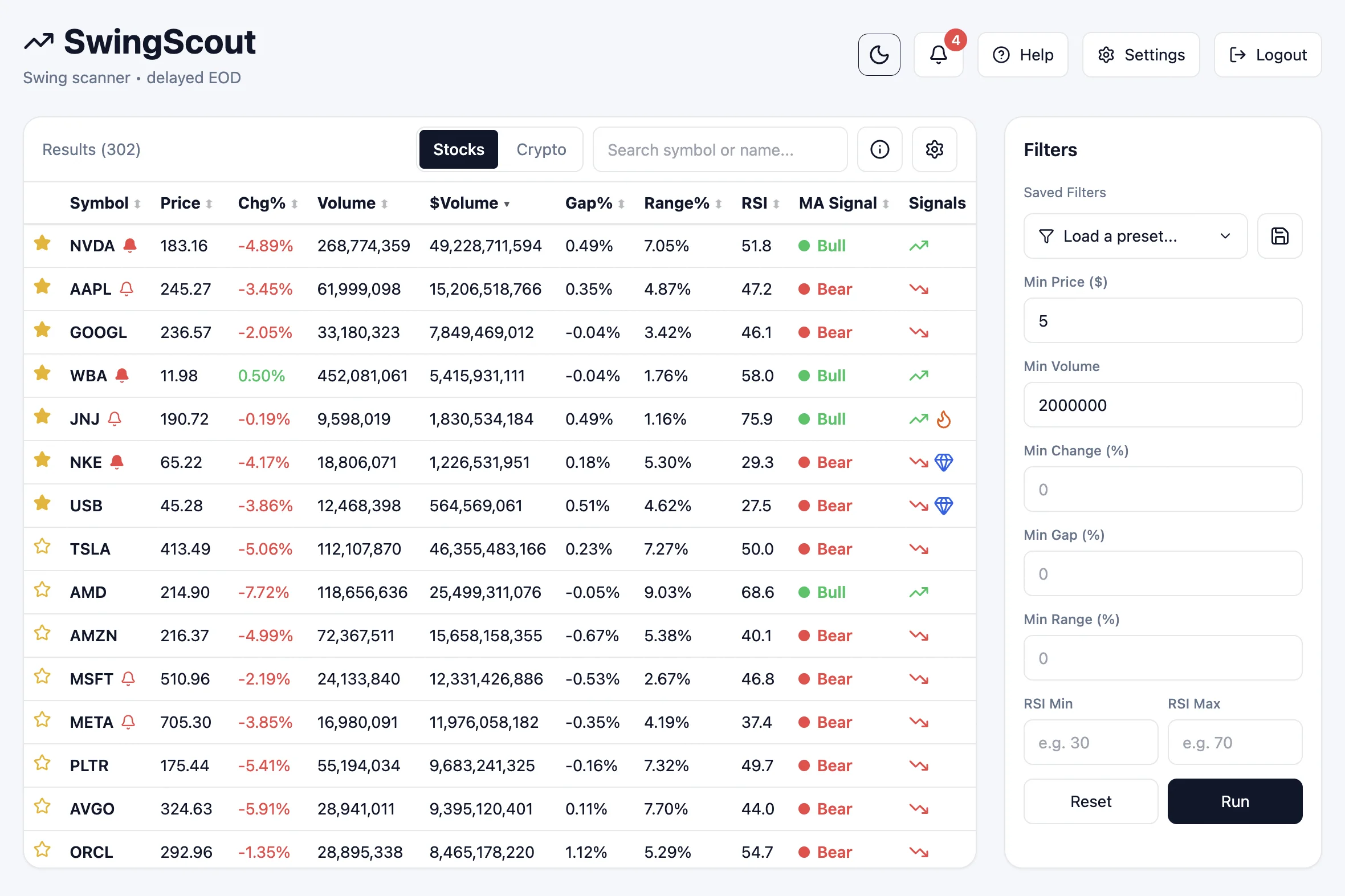Focus the Search symbol or name box
This screenshot has width=1345, height=896.
tap(719, 150)
